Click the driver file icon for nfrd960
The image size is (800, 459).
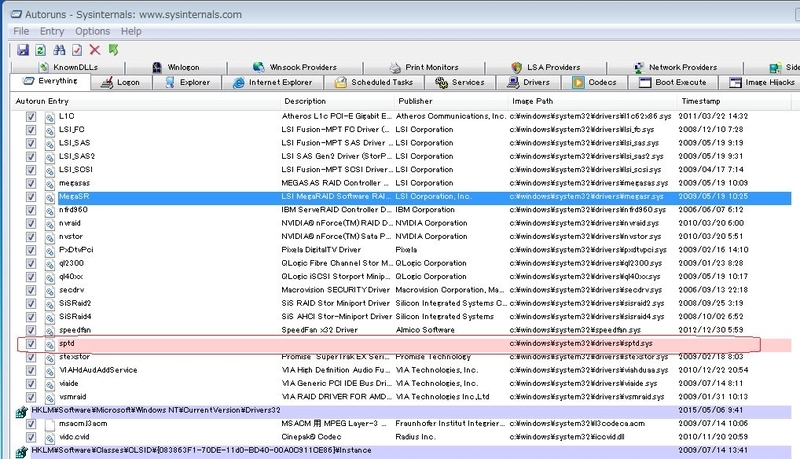(x=49, y=210)
